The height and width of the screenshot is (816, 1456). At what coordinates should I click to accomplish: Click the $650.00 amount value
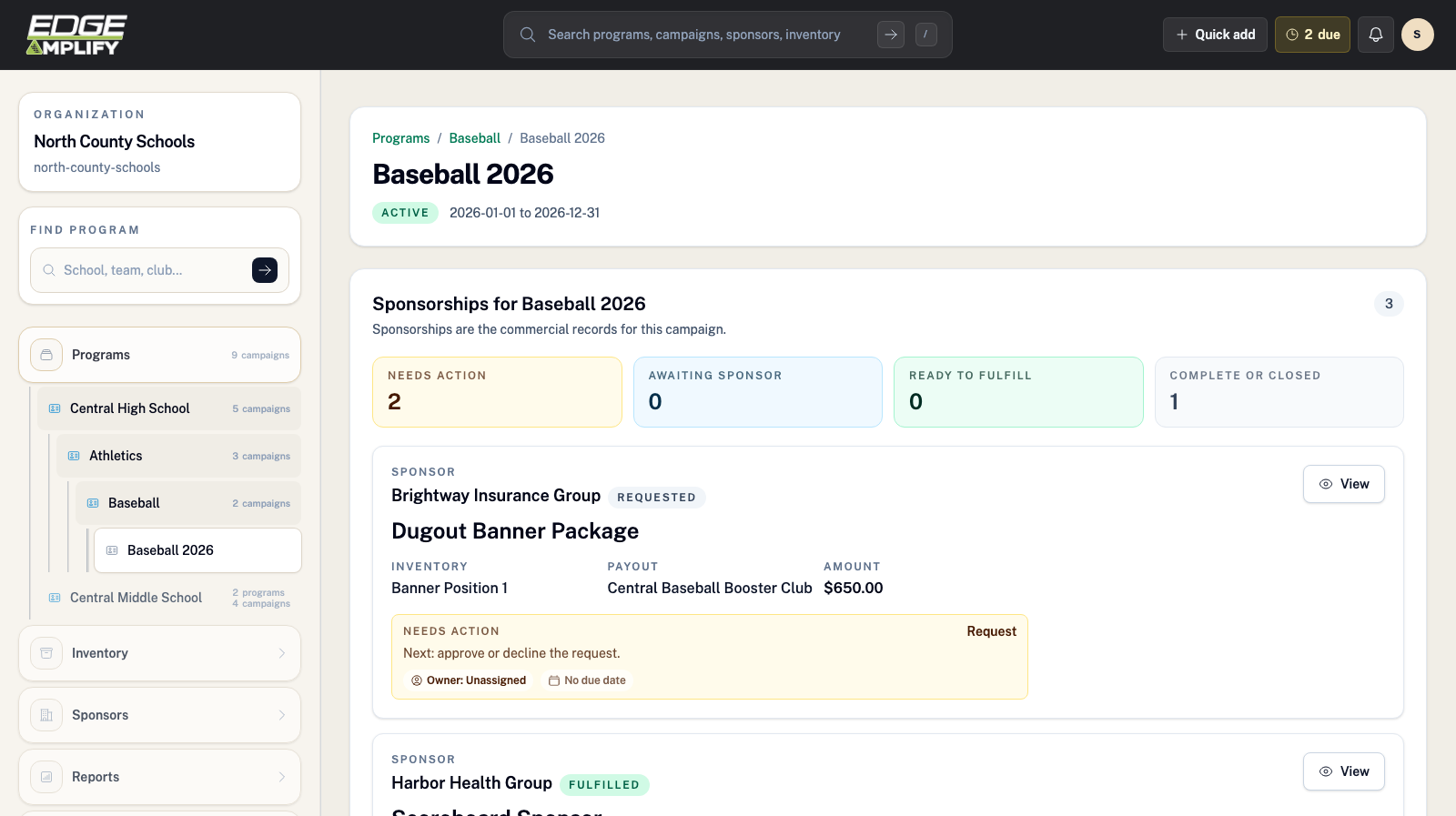[854, 588]
